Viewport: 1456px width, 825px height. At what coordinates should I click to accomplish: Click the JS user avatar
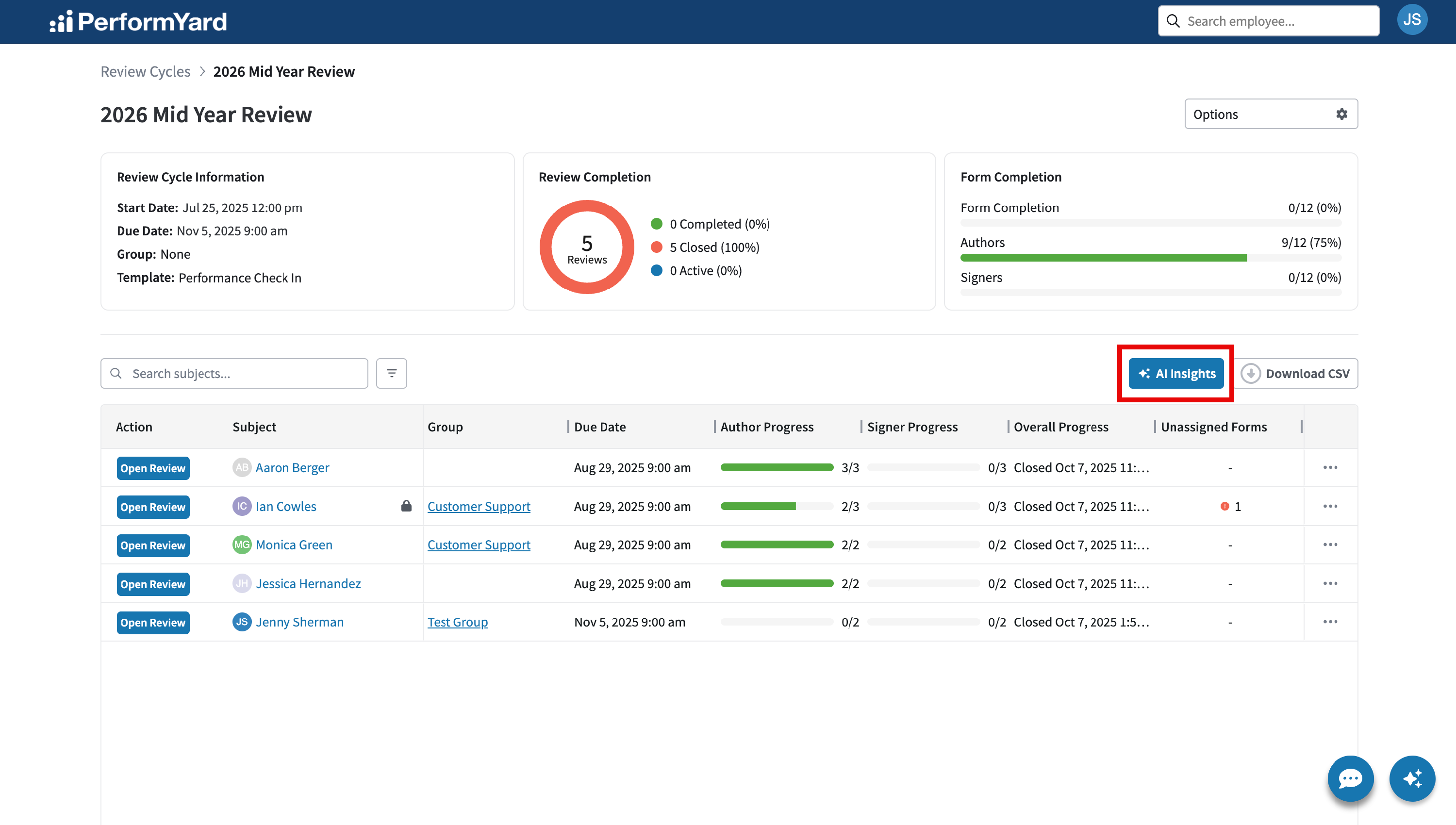tap(1412, 20)
